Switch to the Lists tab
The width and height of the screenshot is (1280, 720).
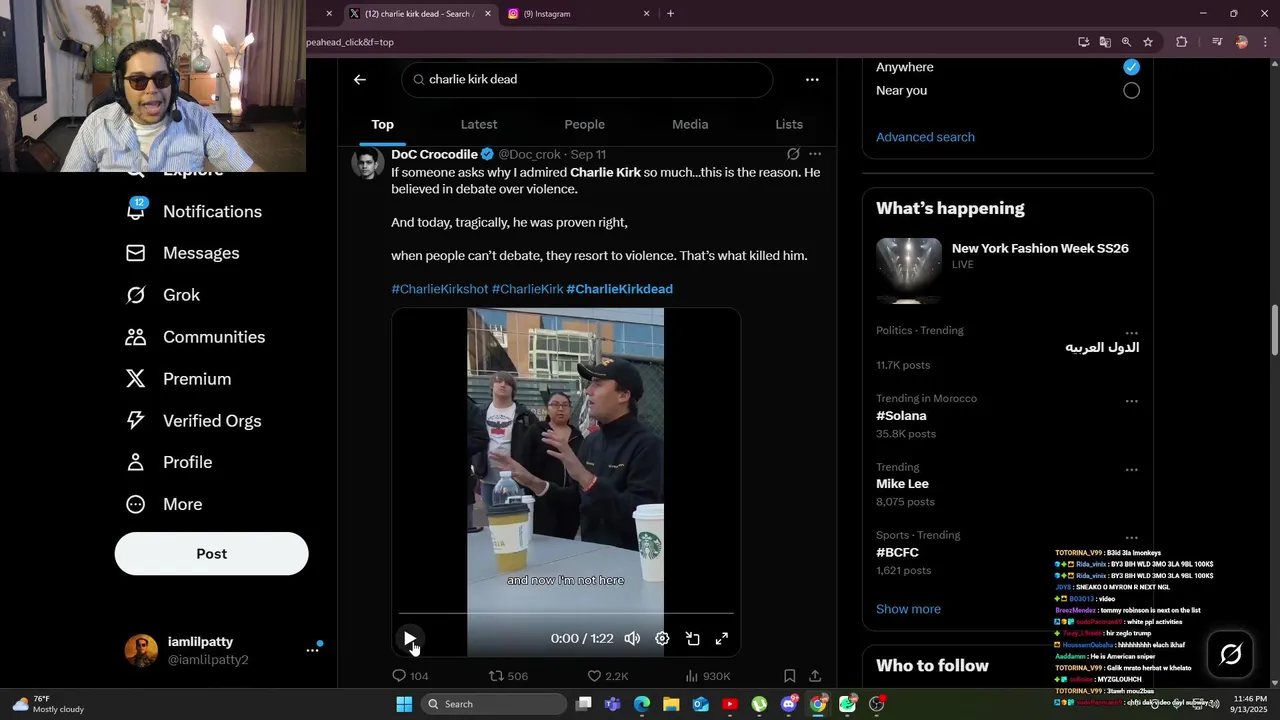coord(789,124)
